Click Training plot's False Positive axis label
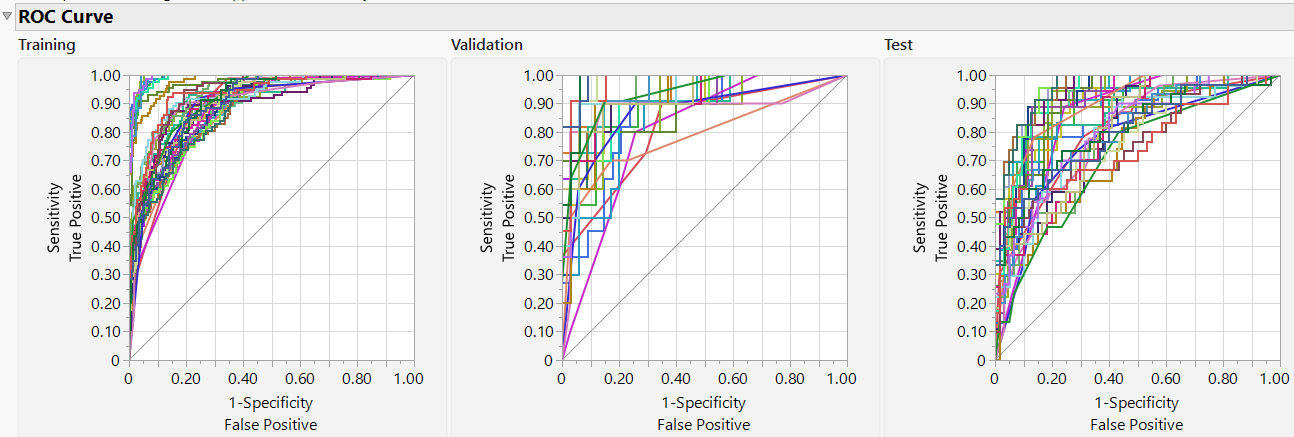1294x437 pixels. pyautogui.click(x=270, y=424)
